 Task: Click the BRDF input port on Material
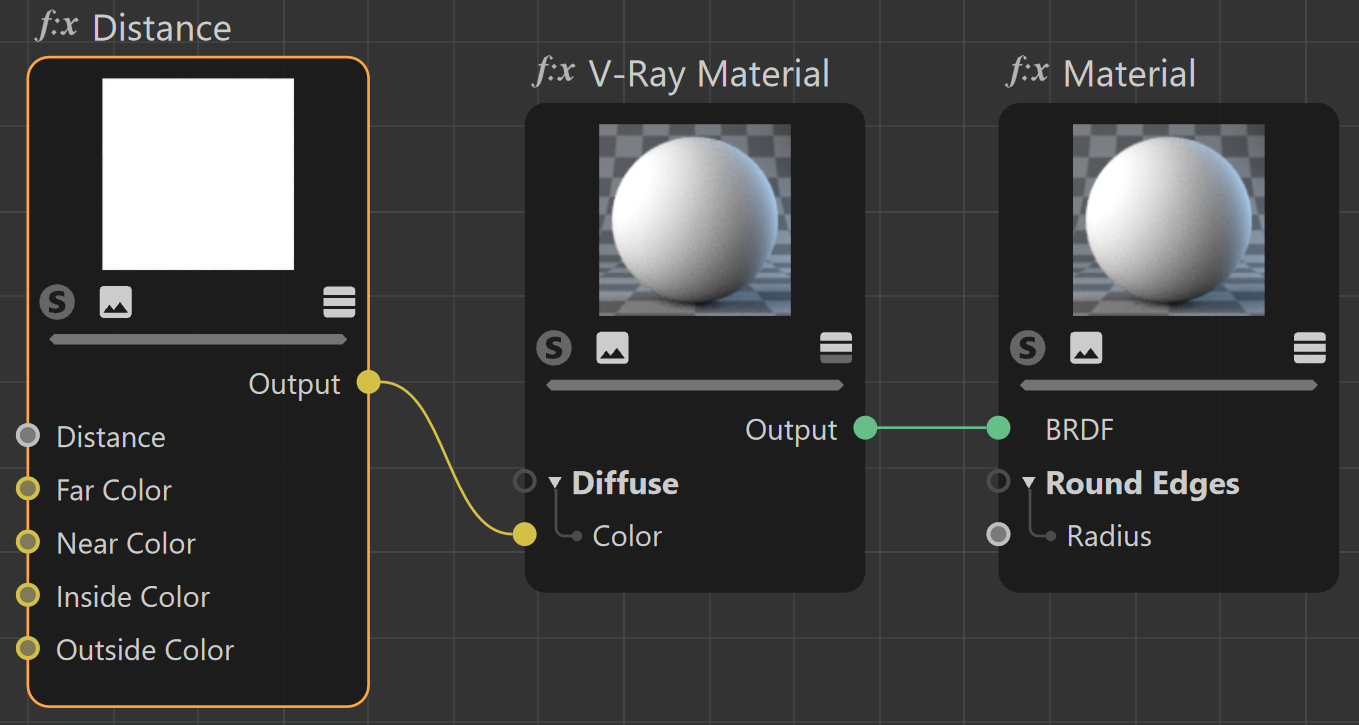998,428
